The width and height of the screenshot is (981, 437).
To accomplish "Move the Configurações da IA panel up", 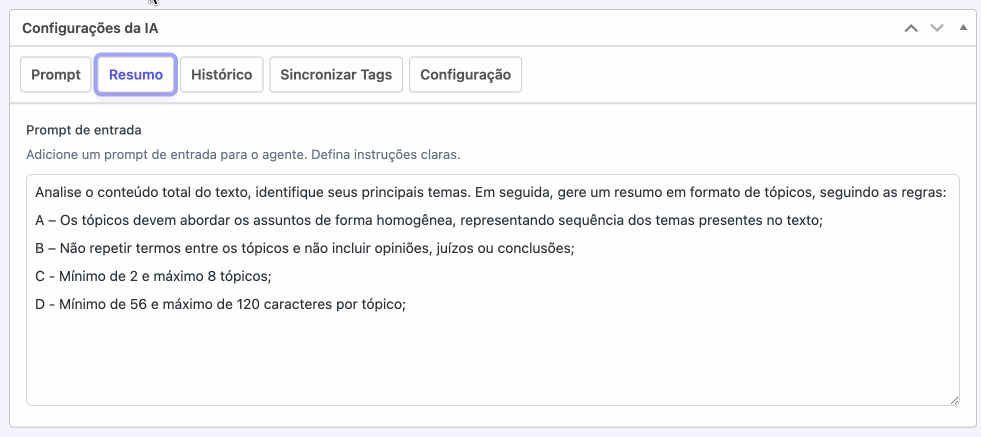I will click(x=910, y=28).
